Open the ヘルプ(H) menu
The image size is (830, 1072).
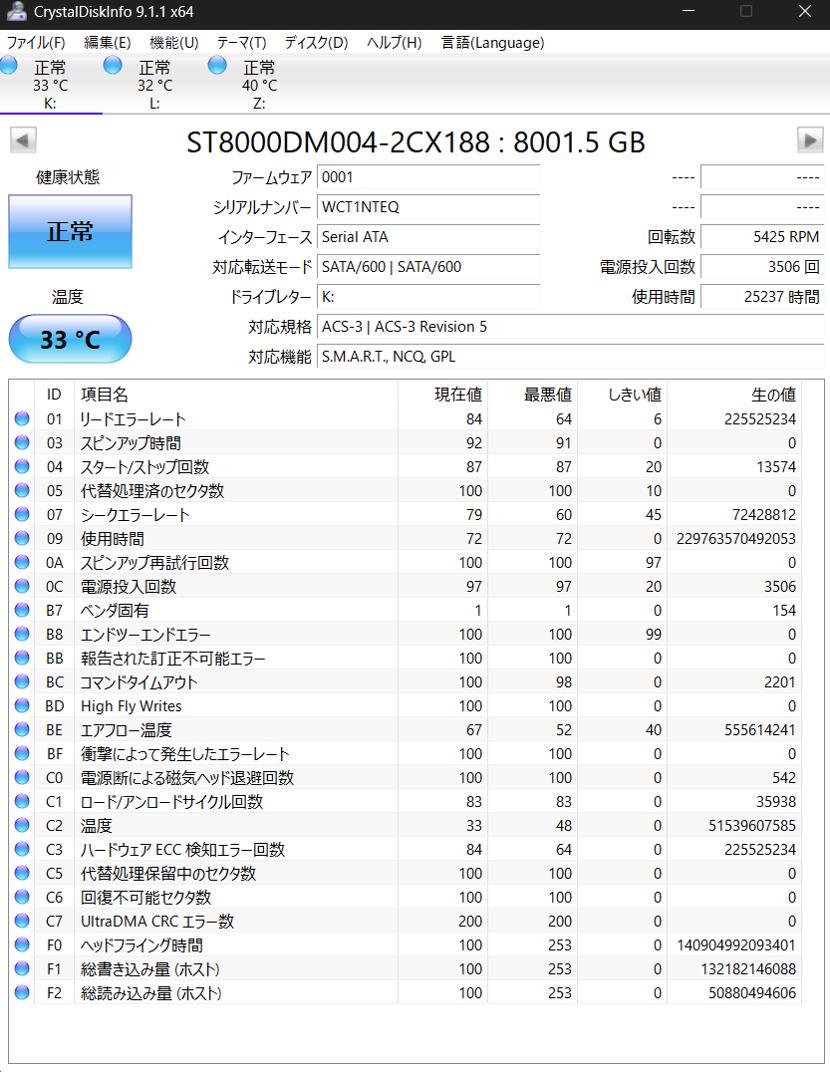point(394,42)
